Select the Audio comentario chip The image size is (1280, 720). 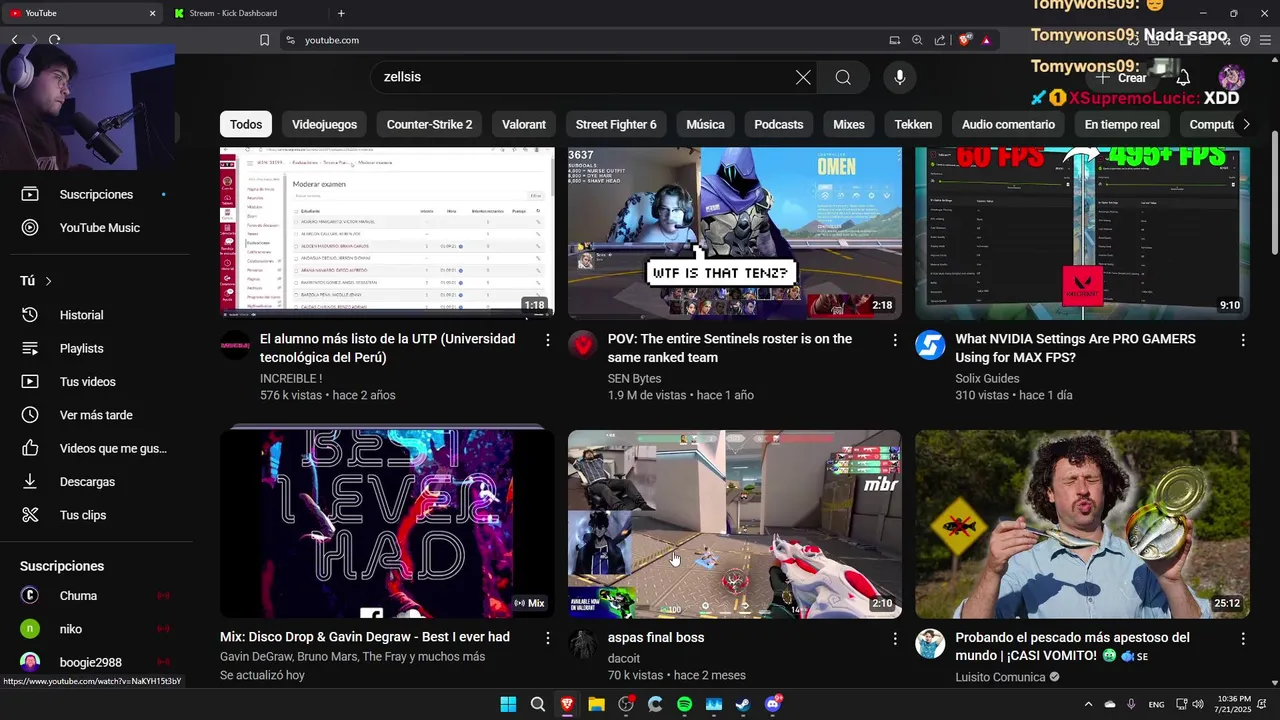tap(1008, 124)
